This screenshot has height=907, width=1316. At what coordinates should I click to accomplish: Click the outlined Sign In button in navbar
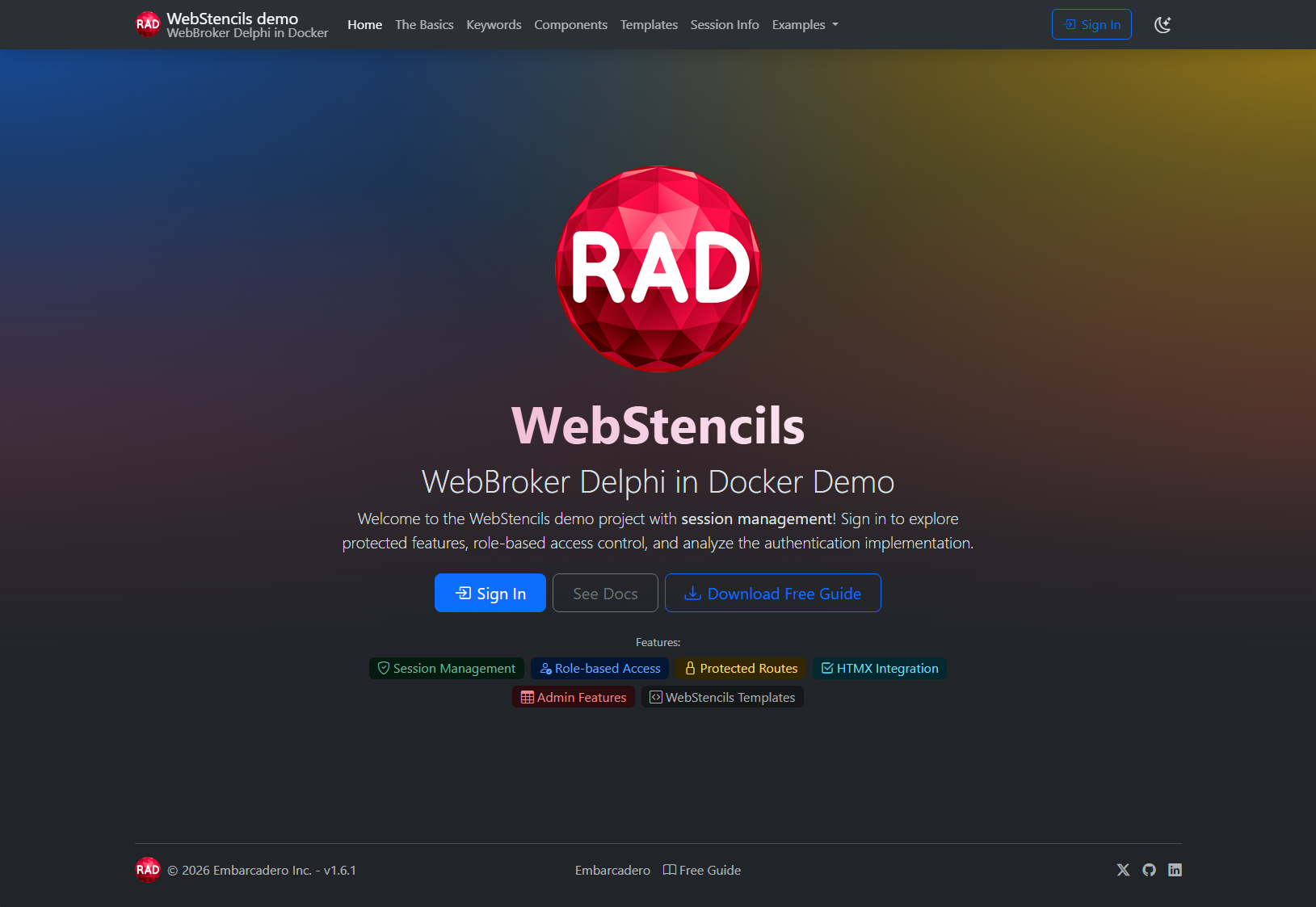pyautogui.click(x=1091, y=24)
